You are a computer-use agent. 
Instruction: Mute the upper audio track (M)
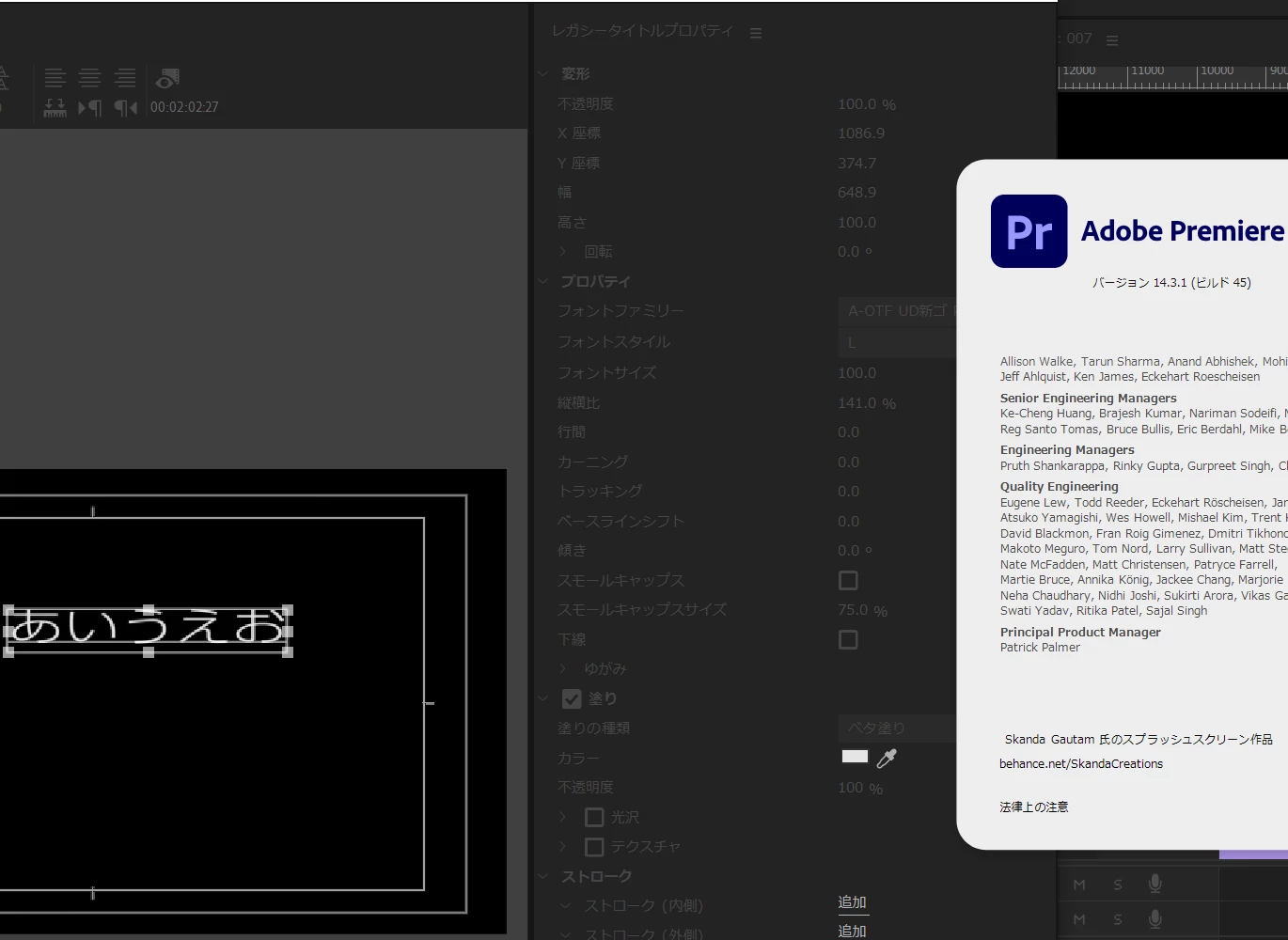click(x=1079, y=885)
